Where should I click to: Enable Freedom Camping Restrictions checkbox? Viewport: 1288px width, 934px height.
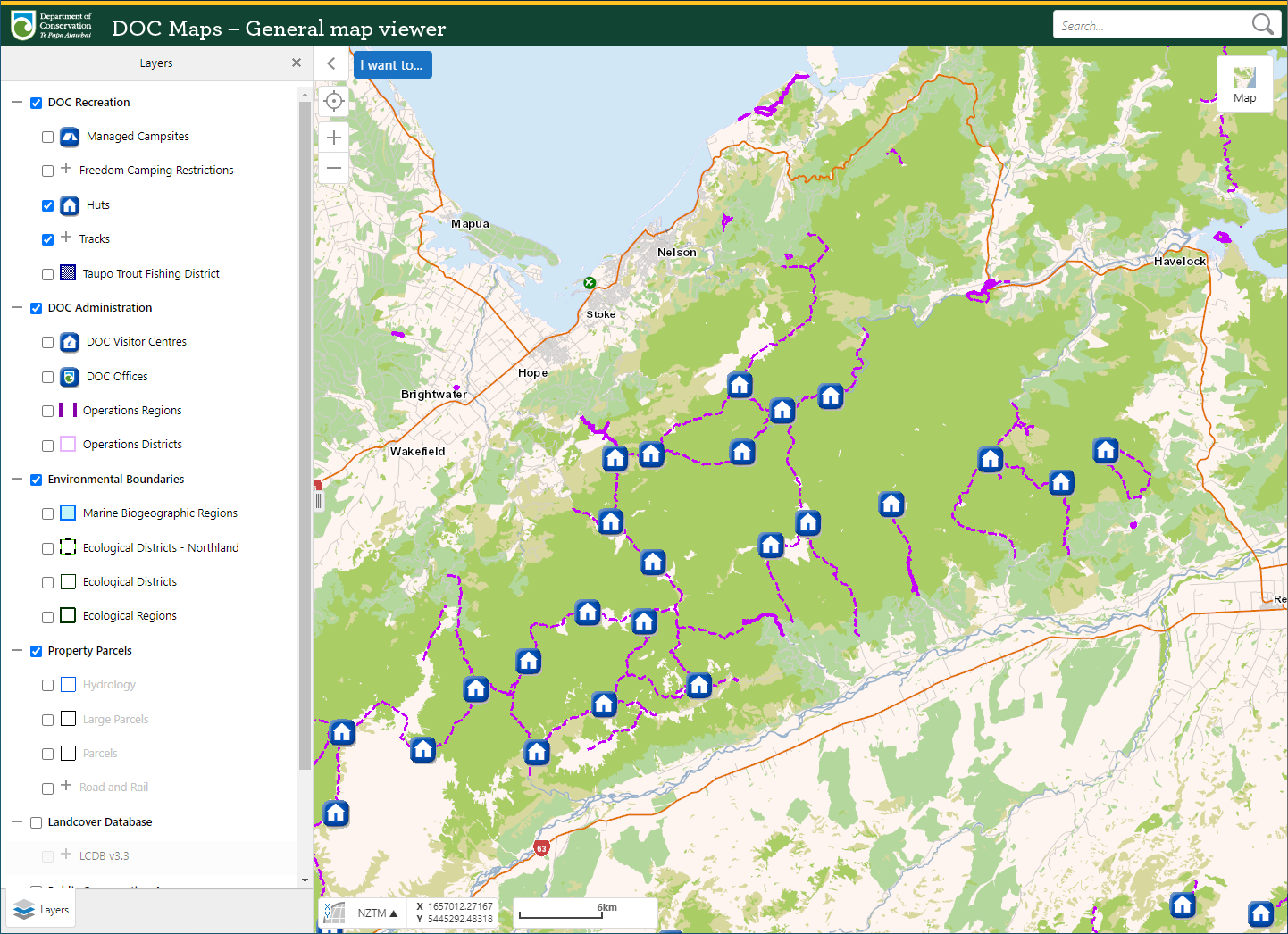pyautogui.click(x=48, y=171)
